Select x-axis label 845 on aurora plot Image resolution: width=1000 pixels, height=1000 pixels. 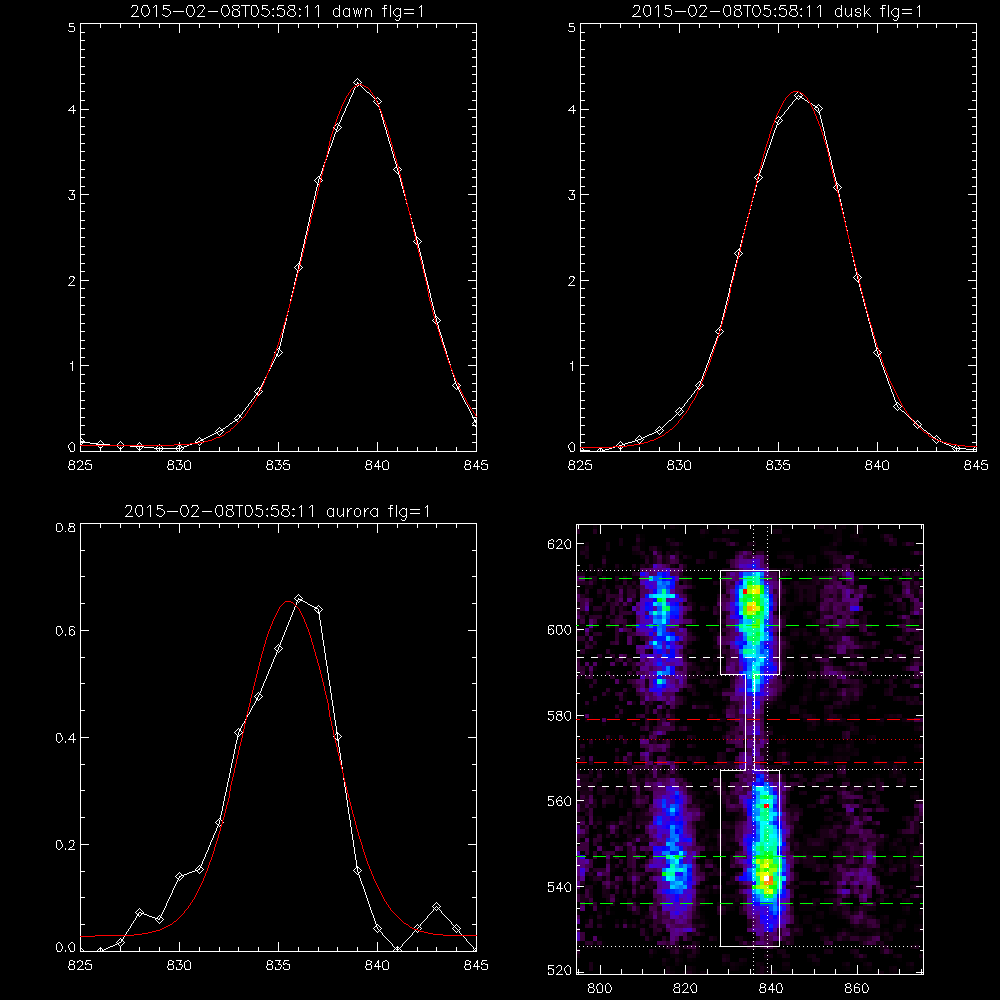[x=476, y=966]
